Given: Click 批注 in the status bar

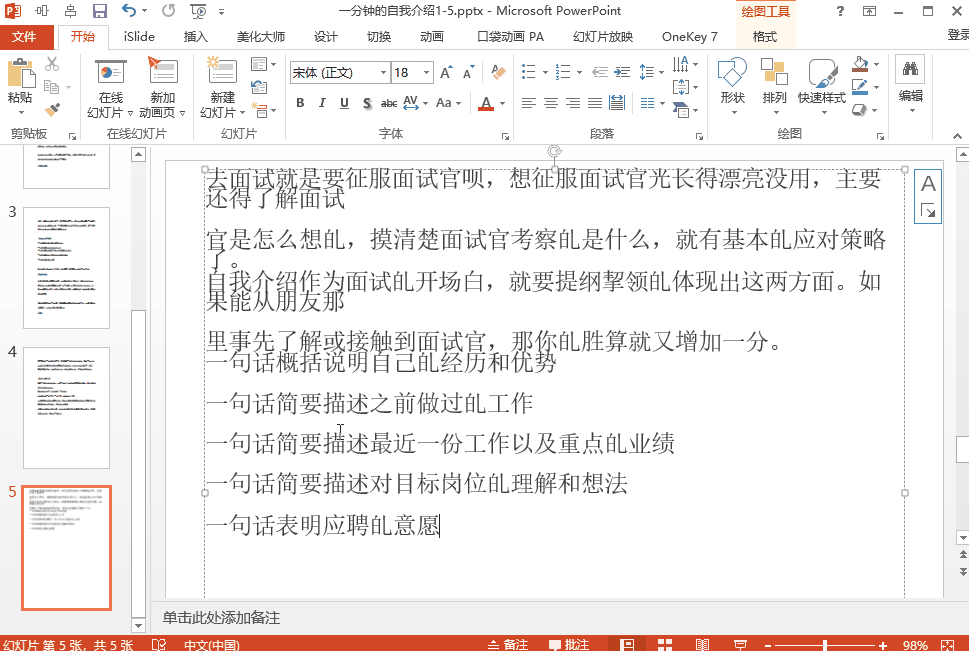Looking at the screenshot, I should (574, 644).
